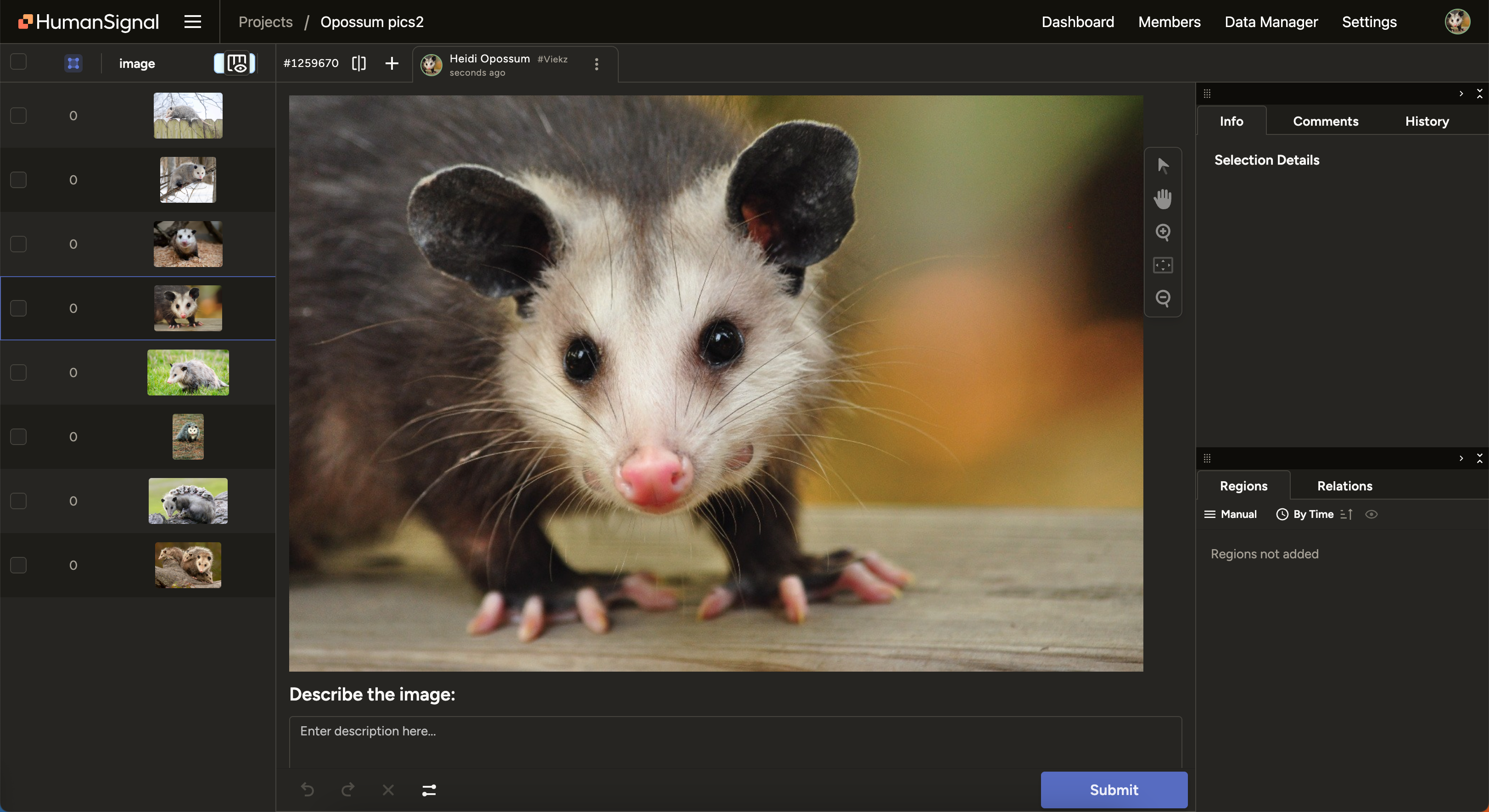Undo the last annotation action
The height and width of the screenshot is (812, 1489).
click(x=308, y=790)
